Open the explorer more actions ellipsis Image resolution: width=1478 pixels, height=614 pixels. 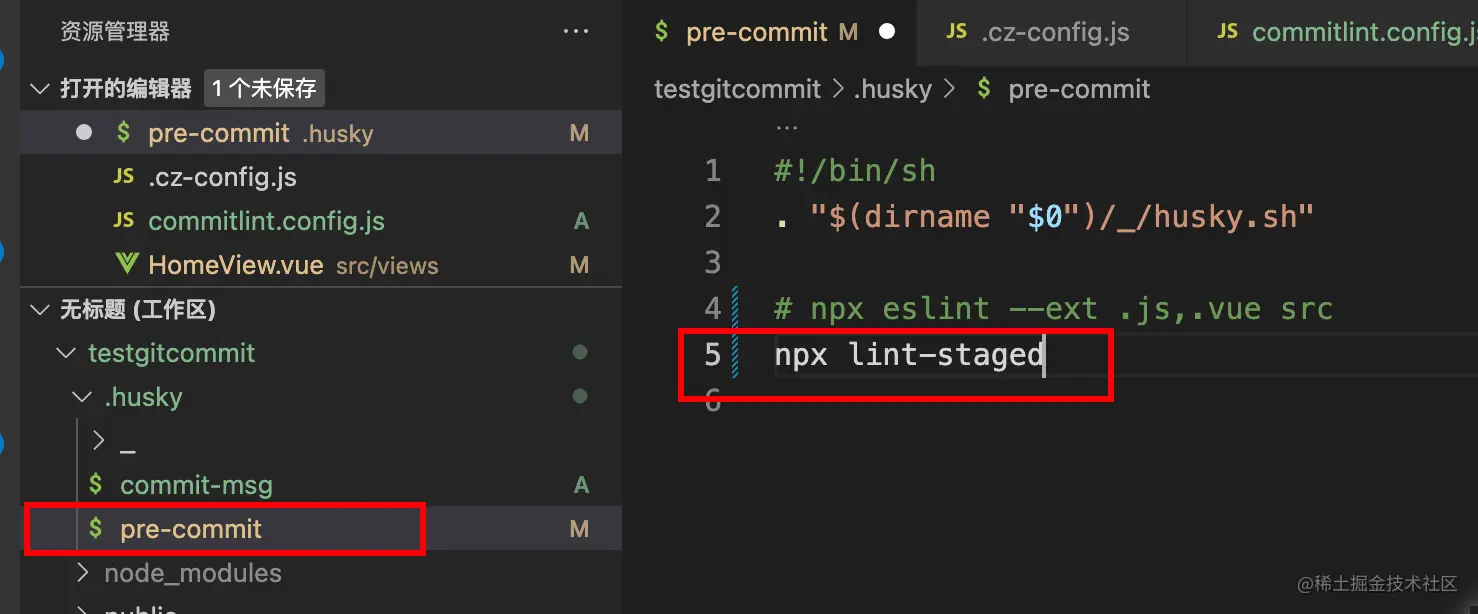pos(576,32)
